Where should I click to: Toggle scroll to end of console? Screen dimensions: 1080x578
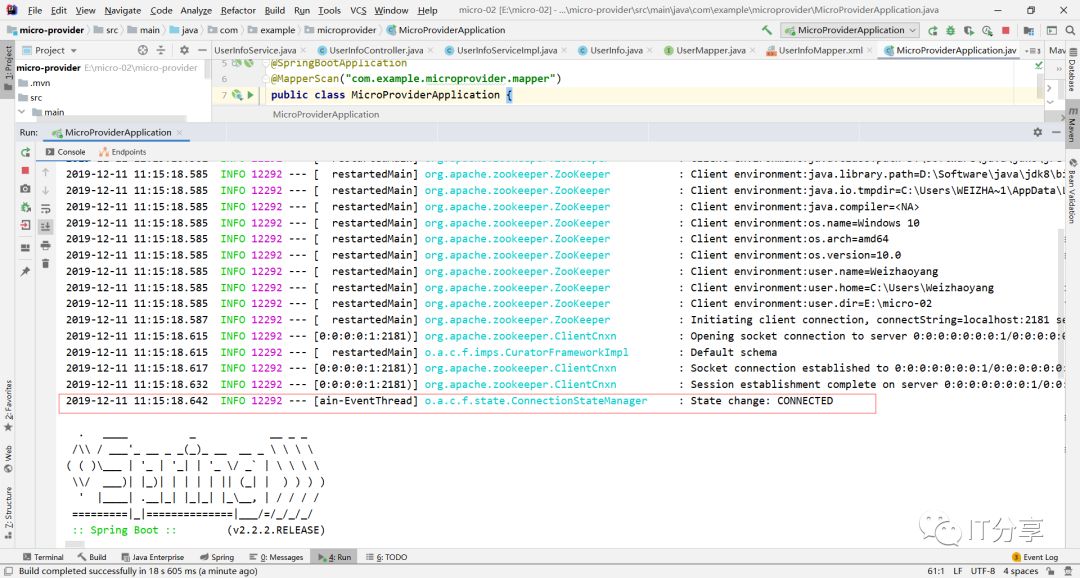click(45, 227)
